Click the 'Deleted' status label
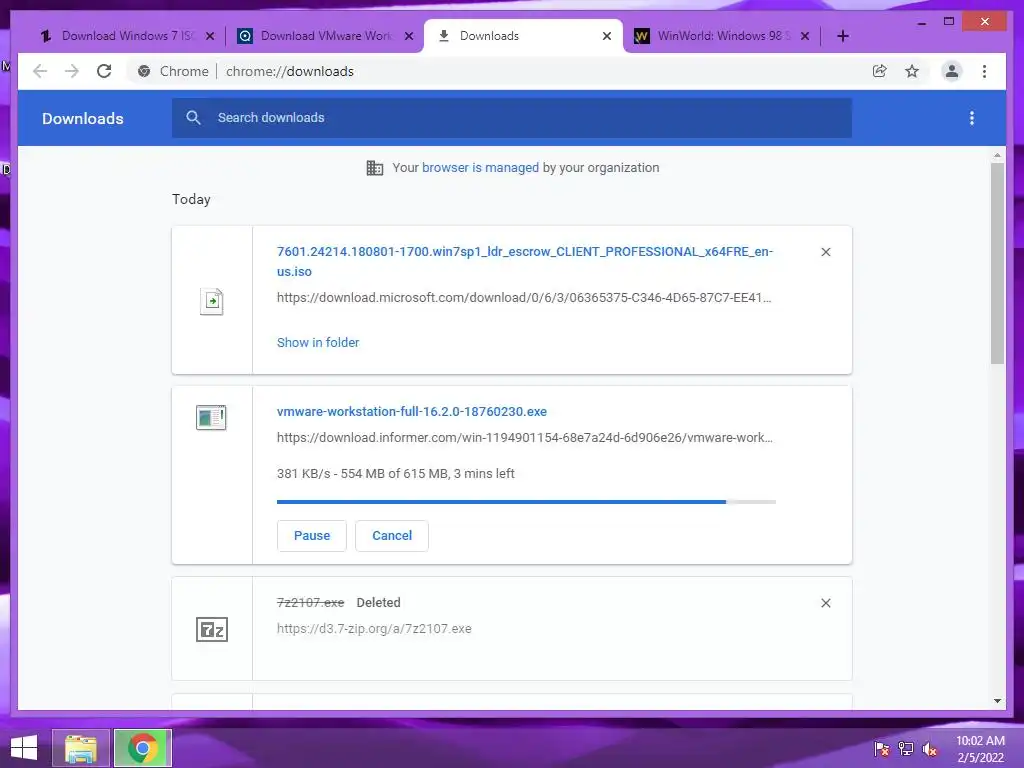1024x768 pixels. click(x=379, y=603)
